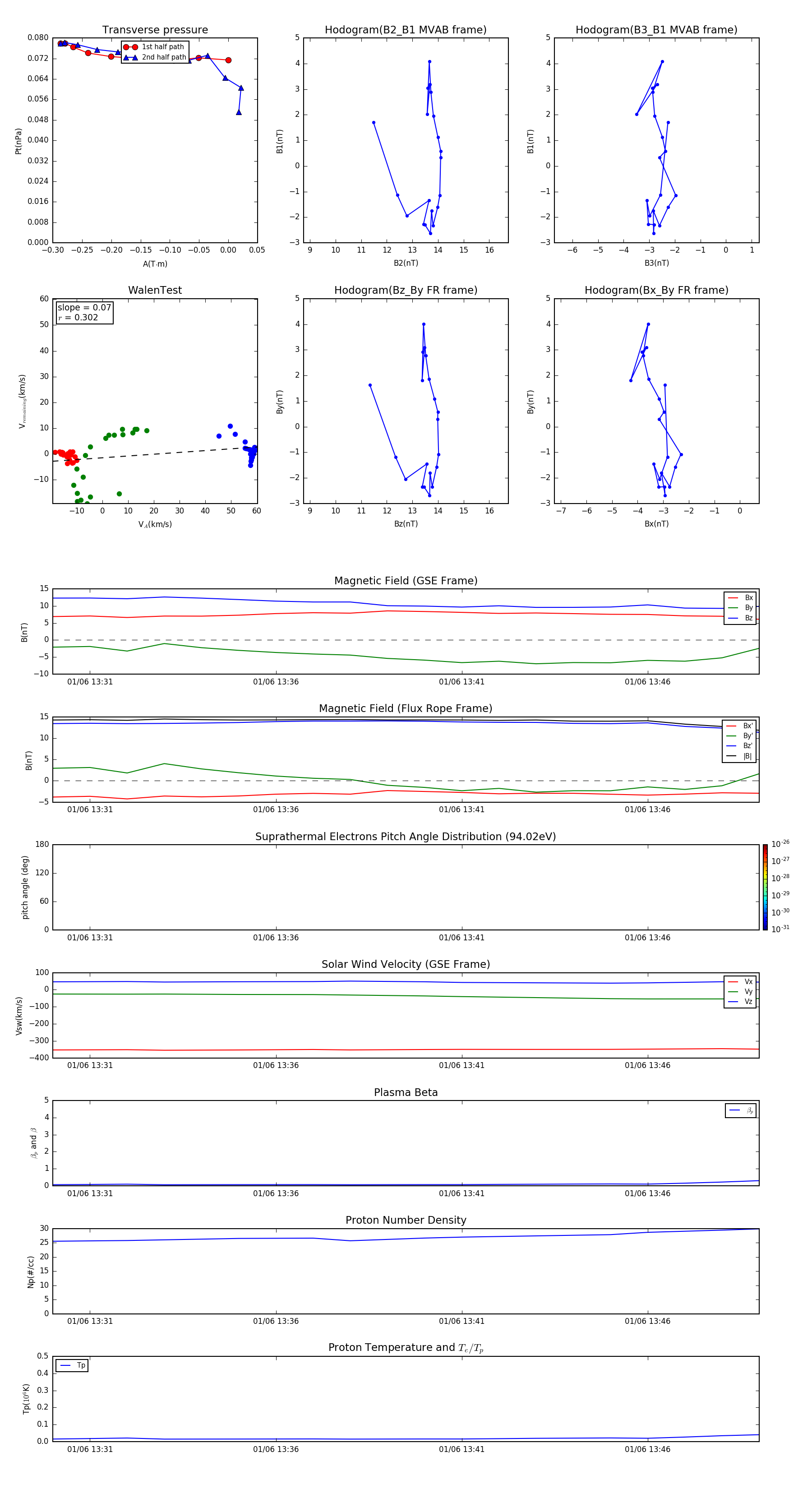Image resolution: width=812 pixels, height=1489 pixels.
Task: Click the 'Bx' legend entry in GSE panel
Action: [x=740, y=598]
